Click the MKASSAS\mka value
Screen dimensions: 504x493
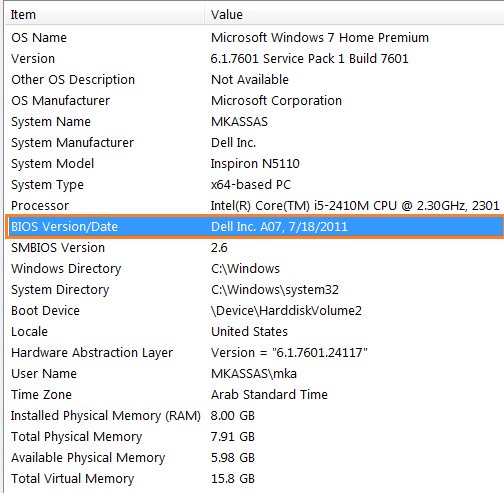(254, 374)
